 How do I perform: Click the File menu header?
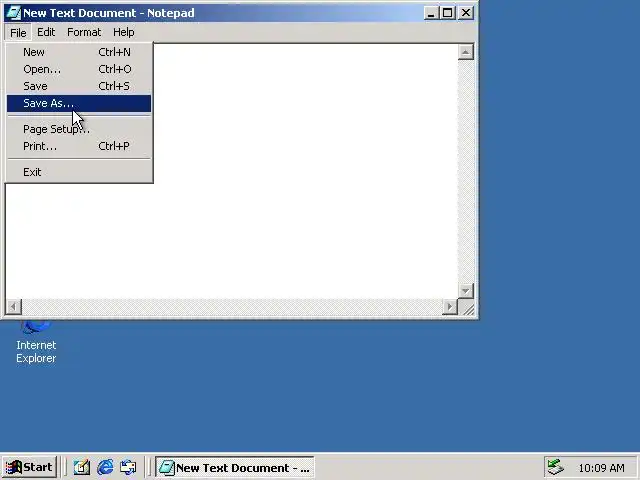(x=18, y=33)
